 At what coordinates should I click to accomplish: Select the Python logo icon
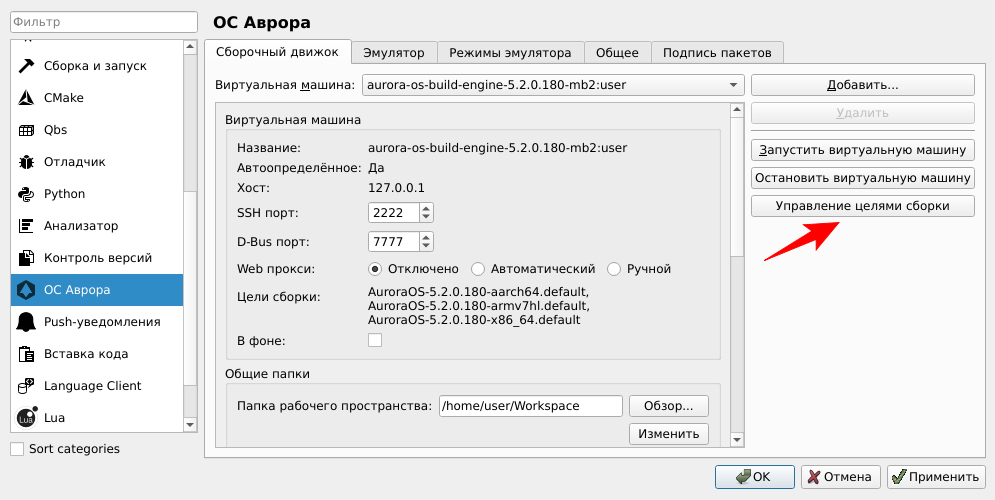tap(27, 194)
